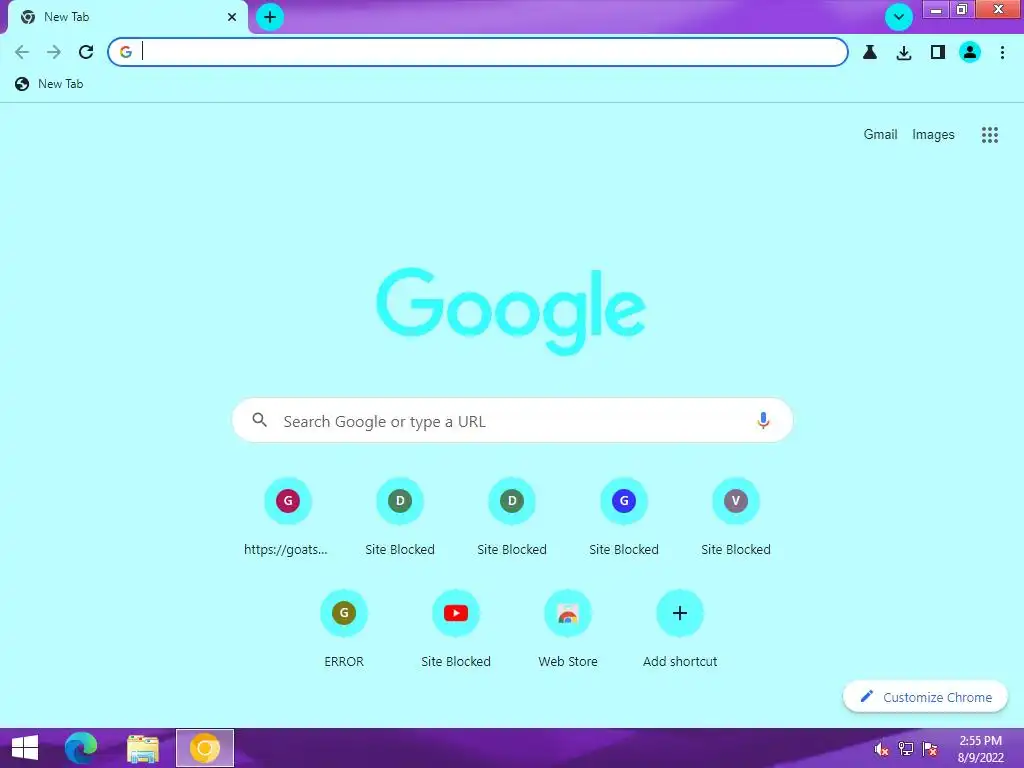Open the ERROR shortcut
This screenshot has width=1024, height=768.
[344, 629]
